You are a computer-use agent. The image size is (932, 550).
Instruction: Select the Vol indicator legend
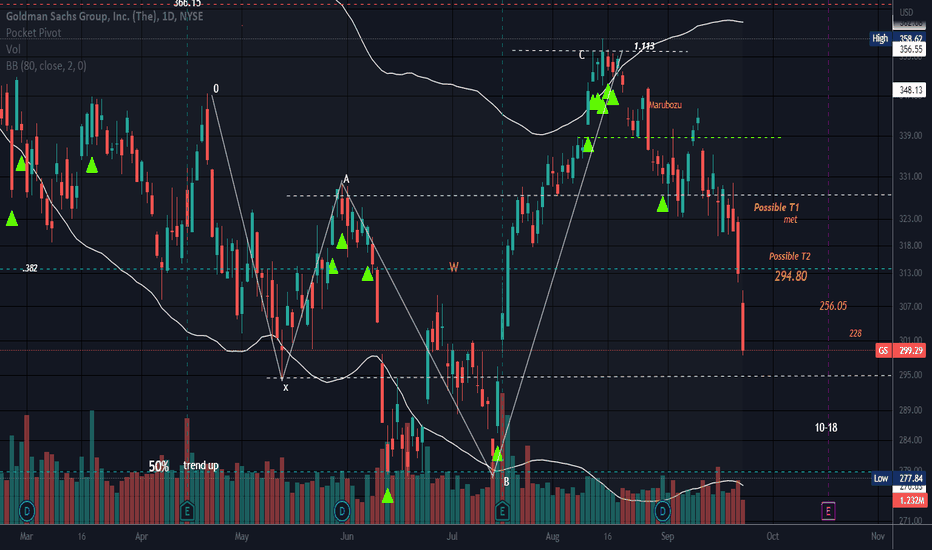pos(13,49)
